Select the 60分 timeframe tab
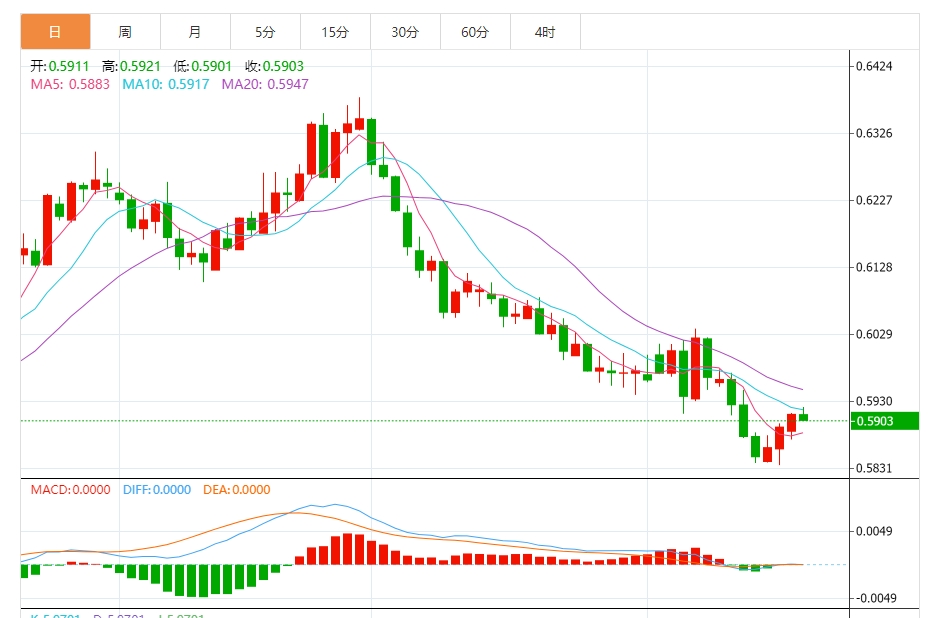Image resolution: width=936 pixels, height=618 pixels. click(475, 32)
